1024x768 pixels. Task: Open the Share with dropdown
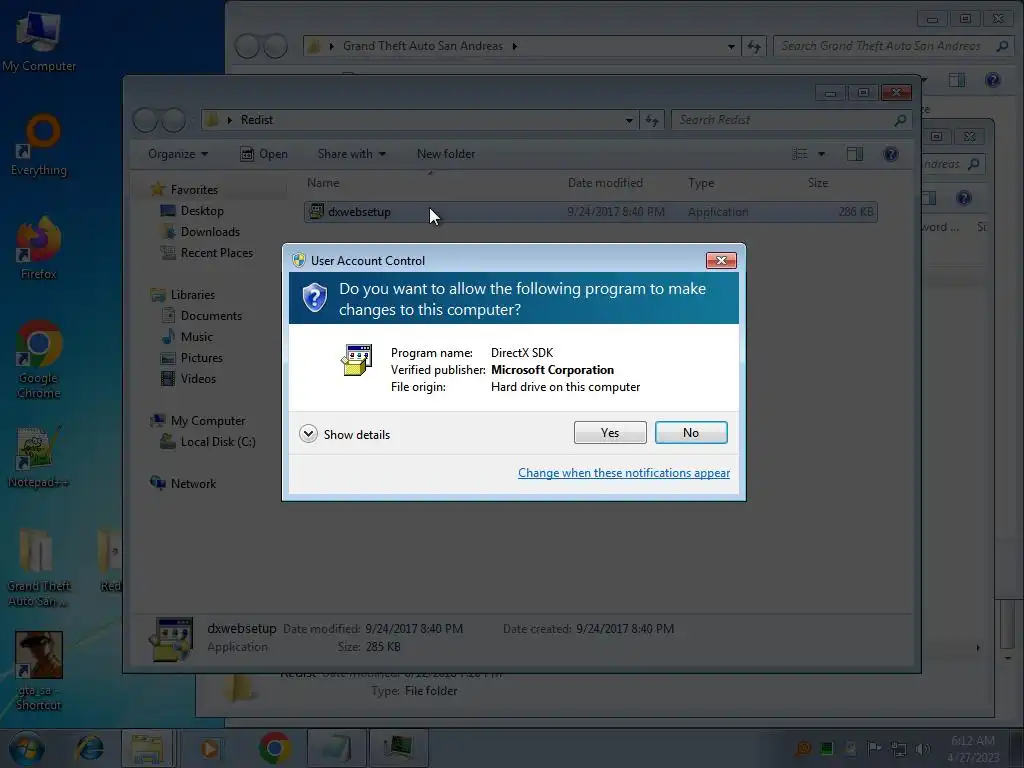(x=351, y=154)
